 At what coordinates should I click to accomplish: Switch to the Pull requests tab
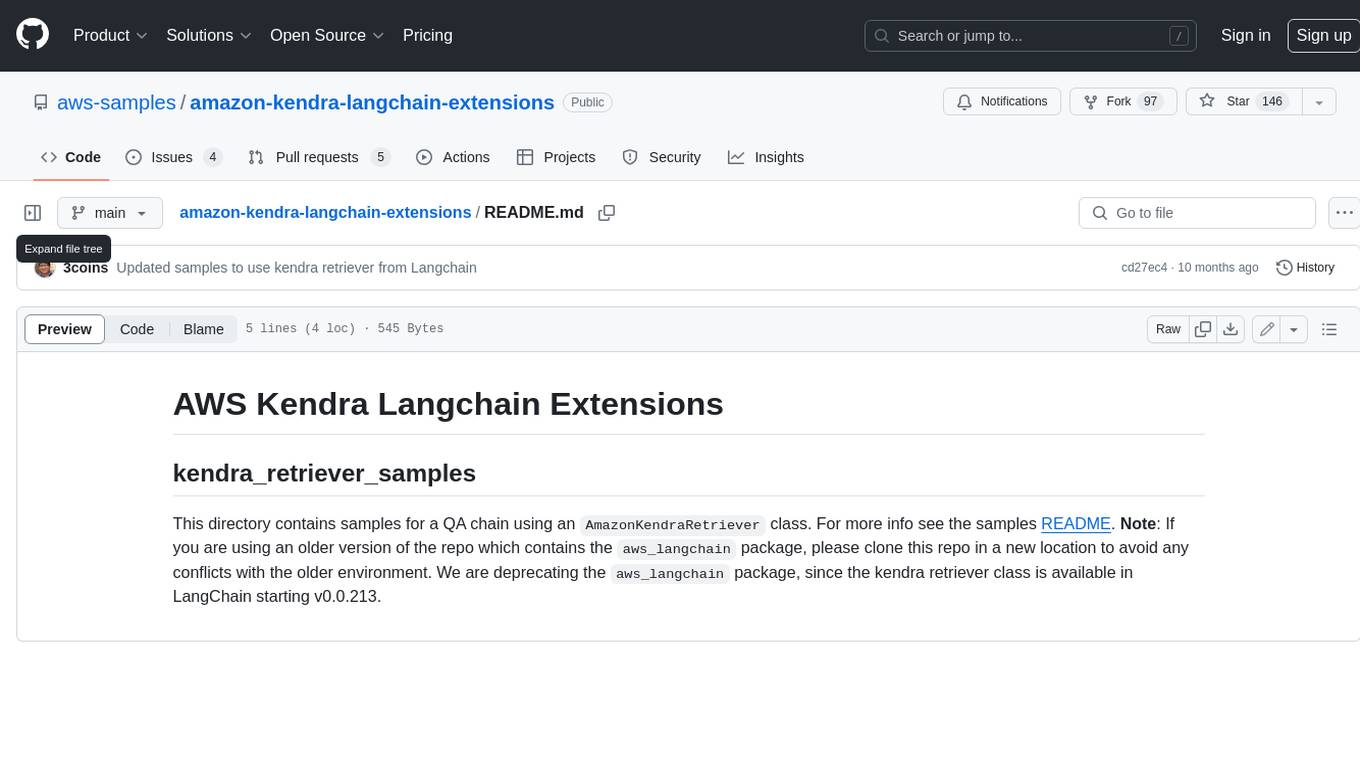(x=318, y=157)
